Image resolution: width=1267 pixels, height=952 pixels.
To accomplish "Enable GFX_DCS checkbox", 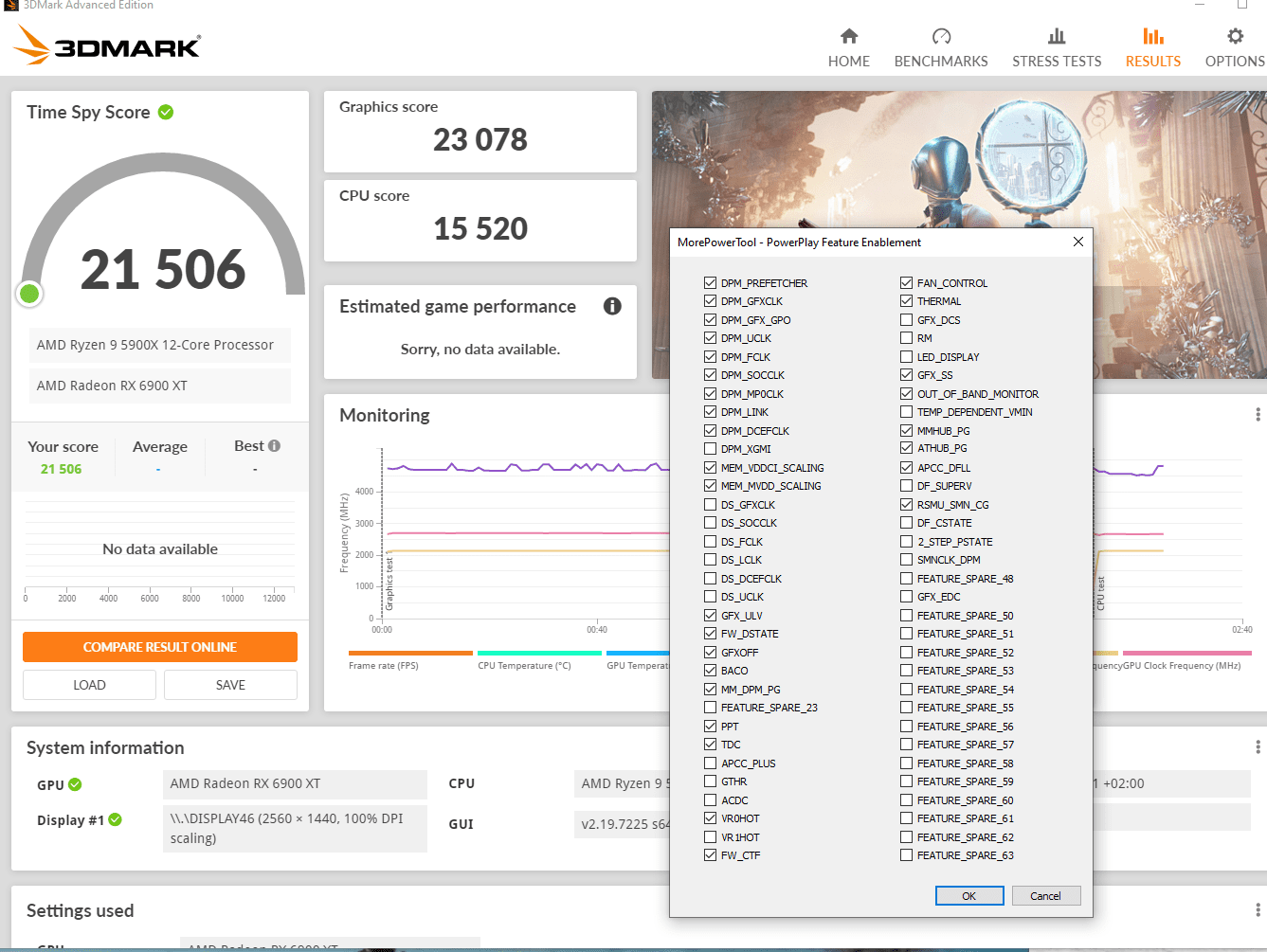I will pyautogui.click(x=906, y=319).
